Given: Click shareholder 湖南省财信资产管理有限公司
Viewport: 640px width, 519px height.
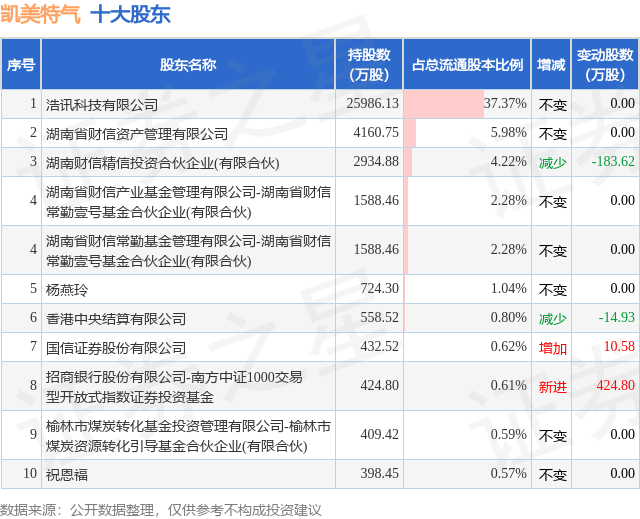Looking at the screenshot, I should (137, 134).
